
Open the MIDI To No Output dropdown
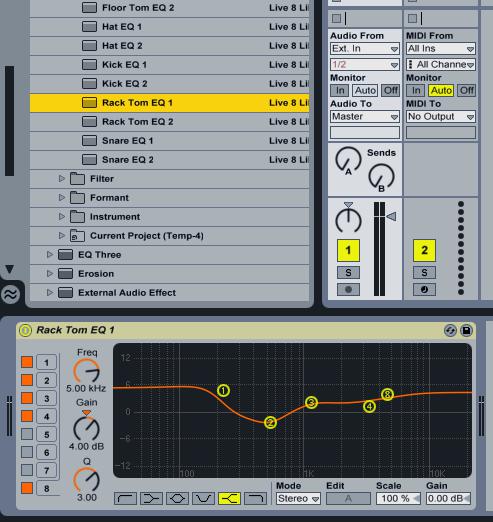pyautogui.click(x=441, y=117)
